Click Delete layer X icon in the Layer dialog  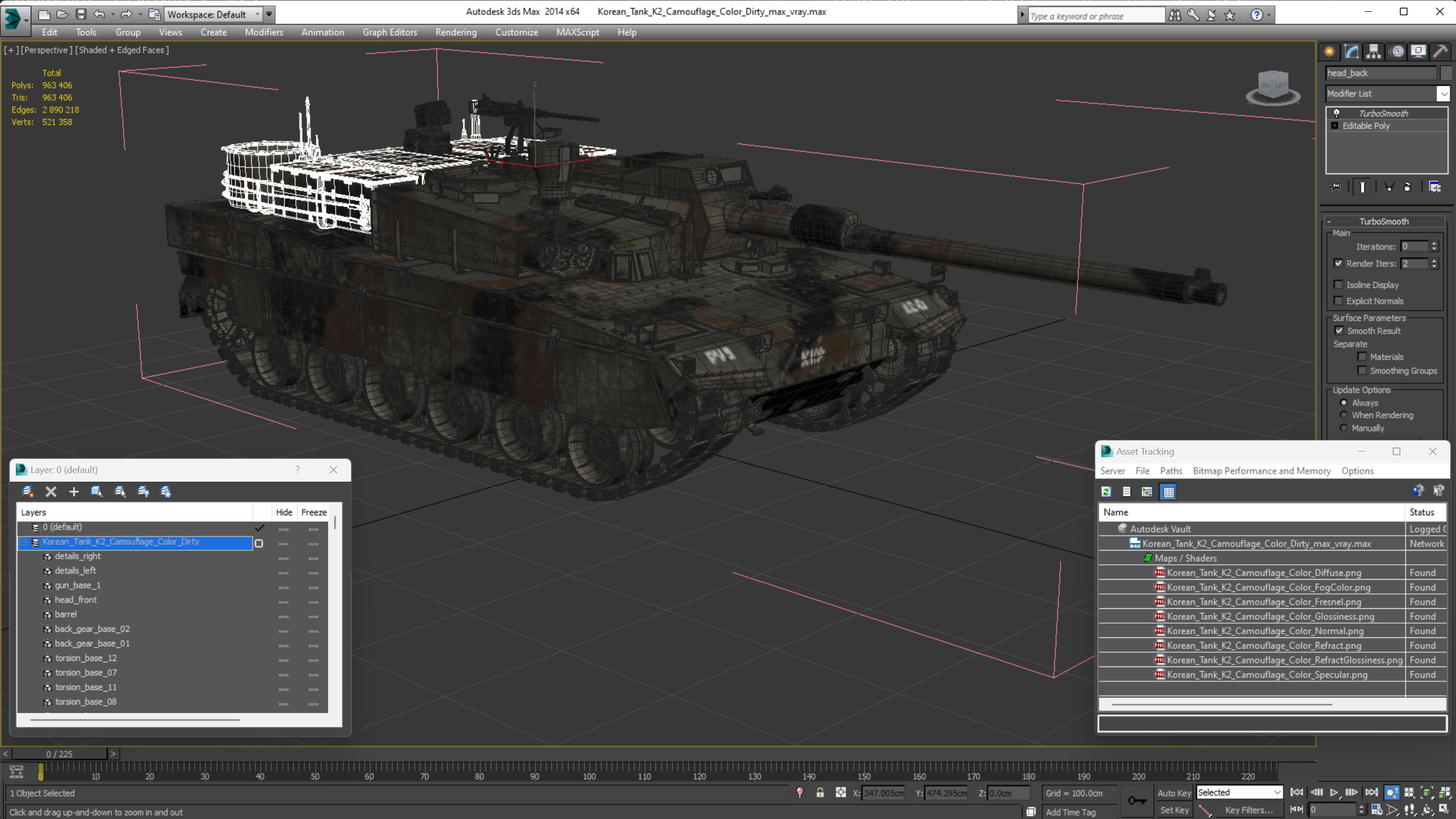[x=51, y=492]
